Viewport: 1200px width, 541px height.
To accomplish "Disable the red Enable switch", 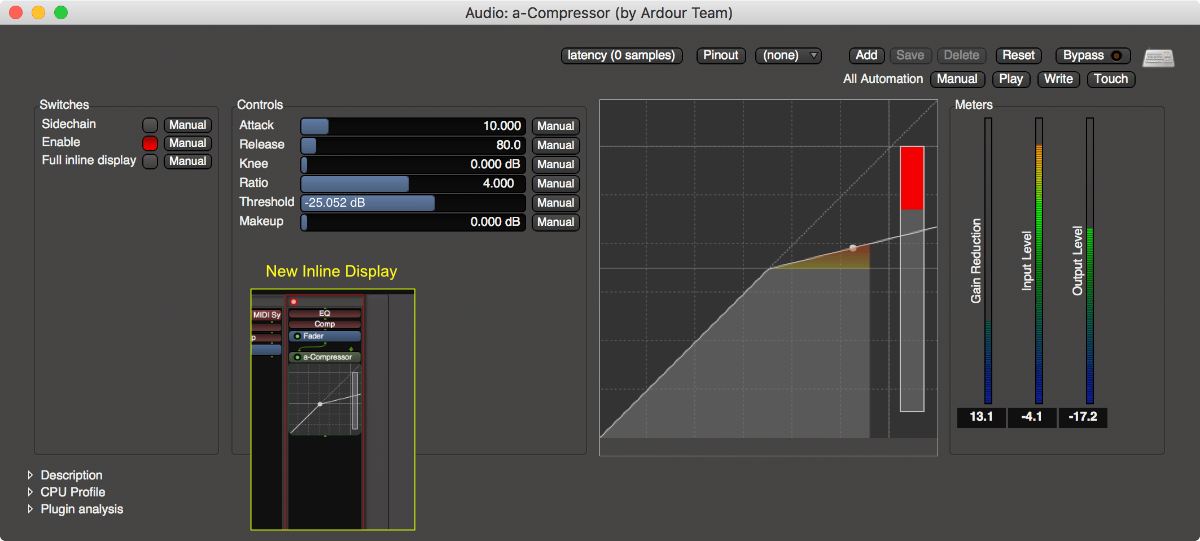I will (150, 143).
